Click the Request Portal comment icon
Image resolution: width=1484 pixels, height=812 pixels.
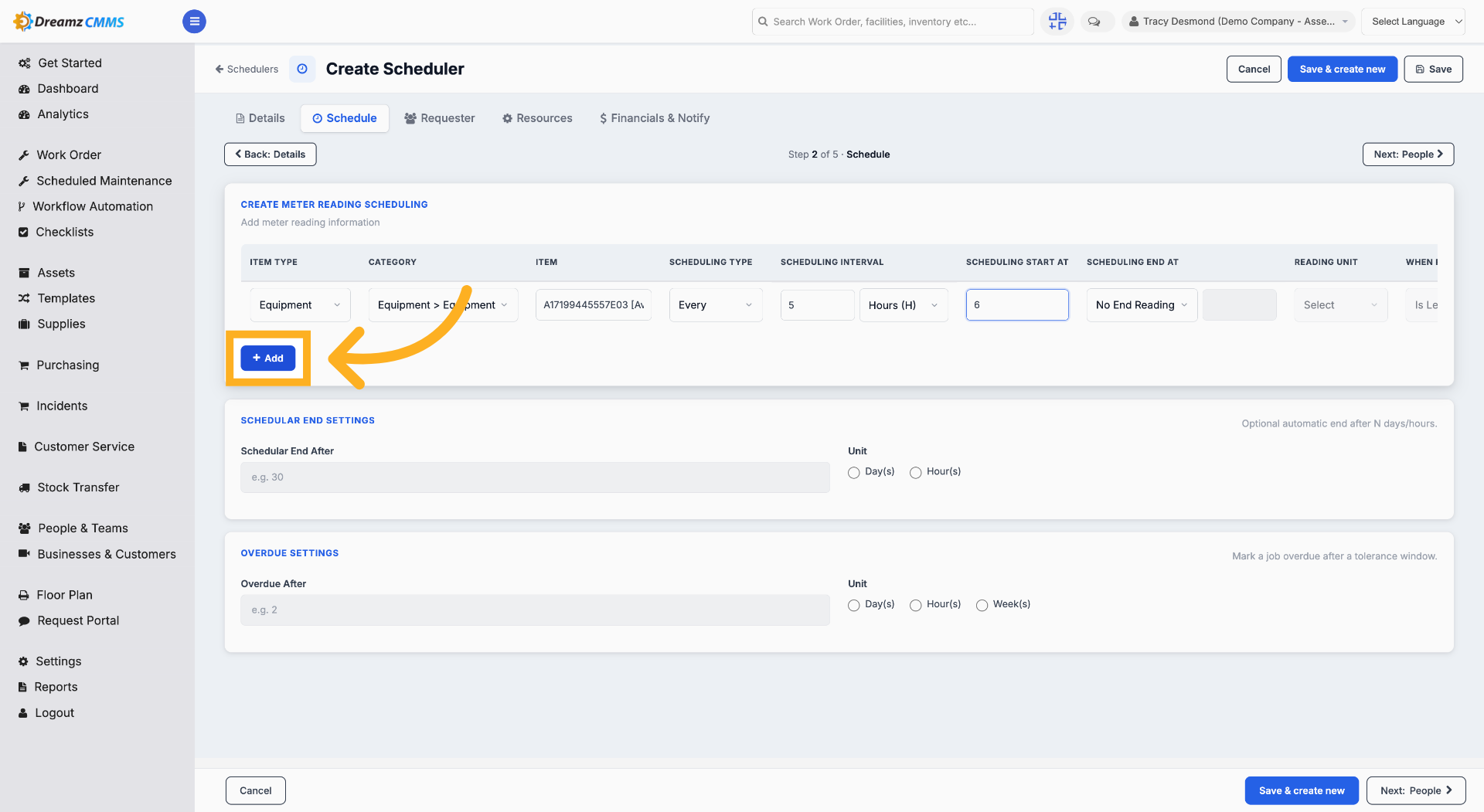tap(24, 620)
